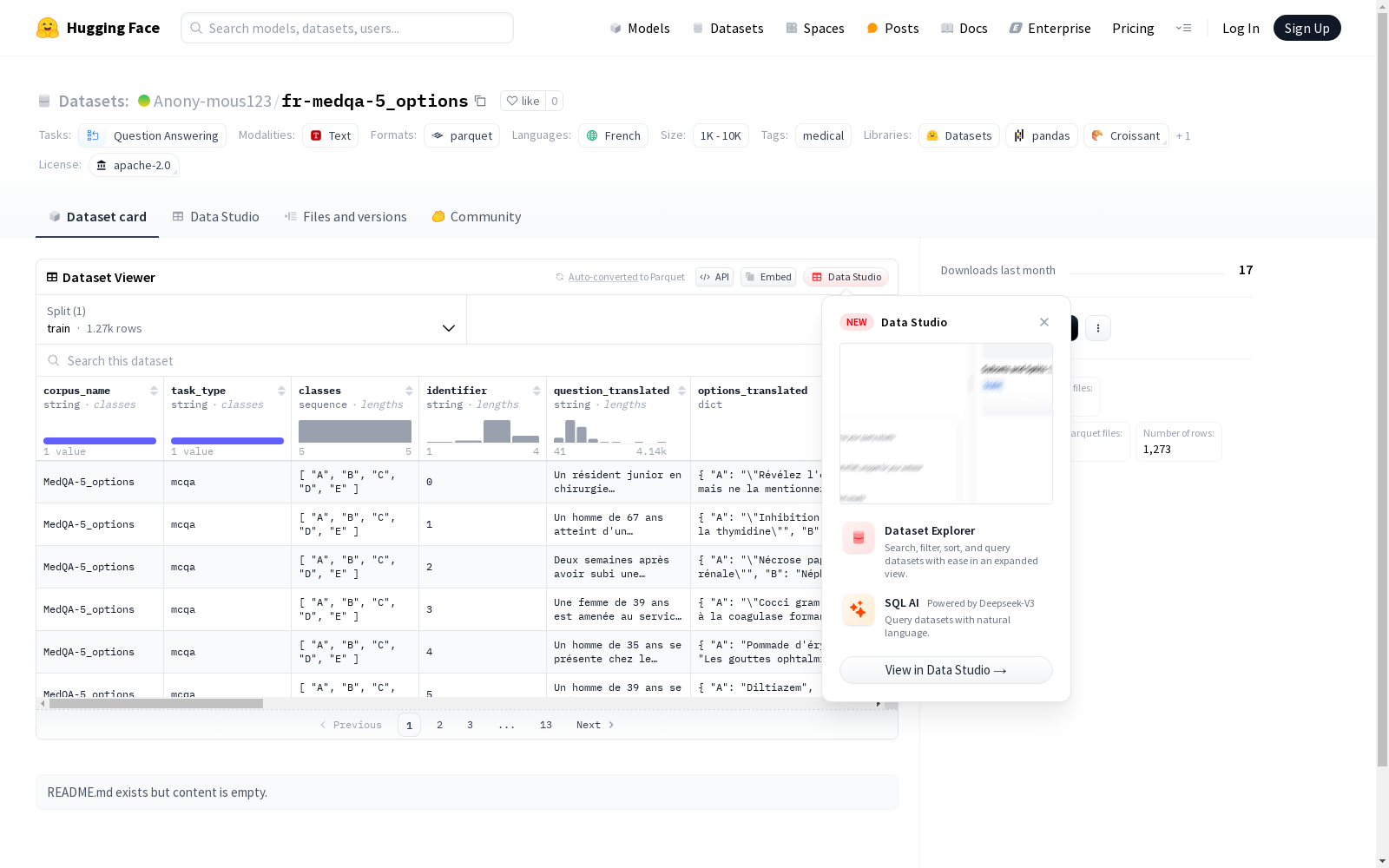Screen dimensions: 1389x868
Task: Click the Number of rows 1,273 box
Action: pyautogui.click(x=1179, y=442)
